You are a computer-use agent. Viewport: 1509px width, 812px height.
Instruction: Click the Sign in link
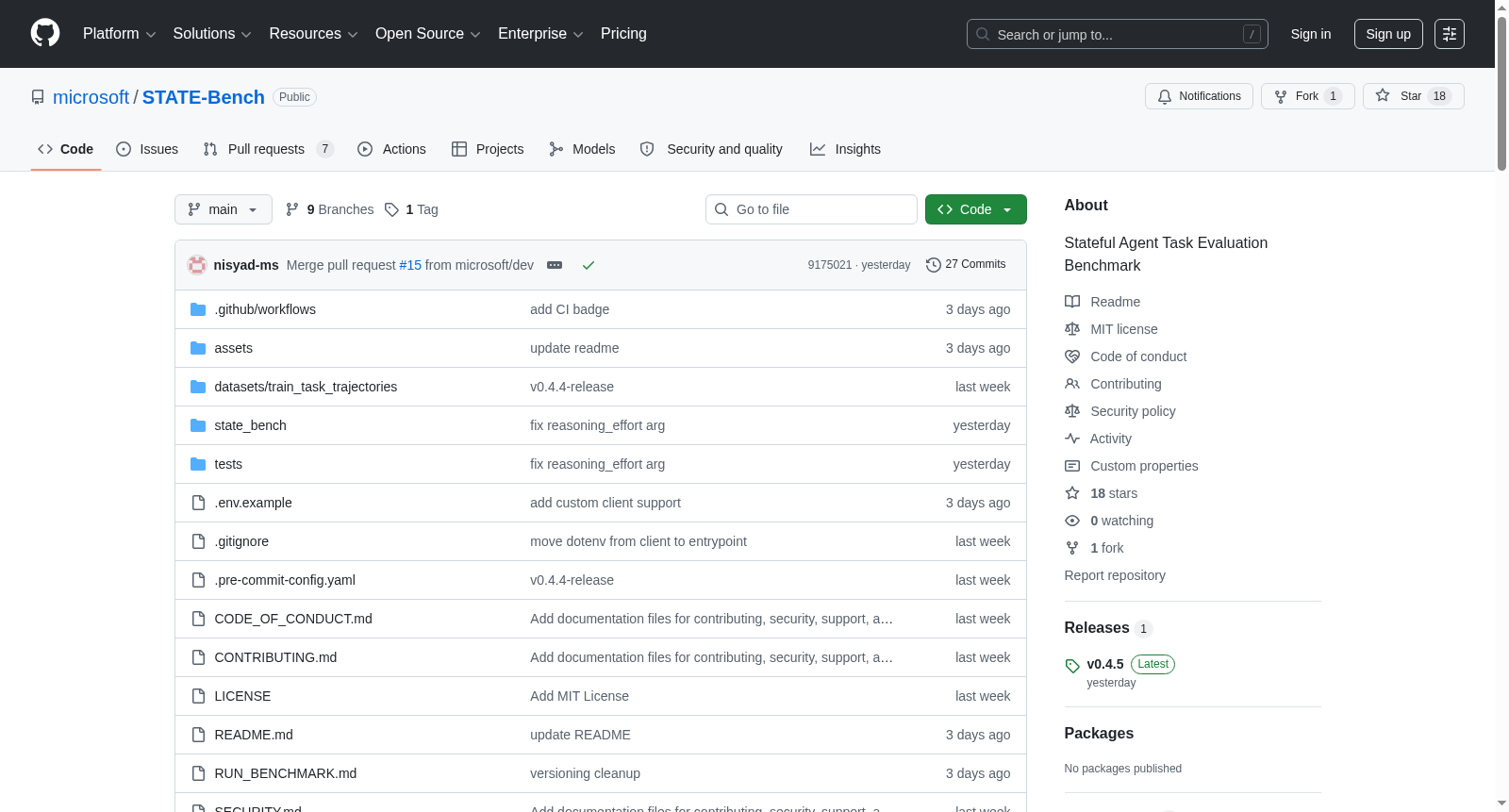(x=1311, y=34)
